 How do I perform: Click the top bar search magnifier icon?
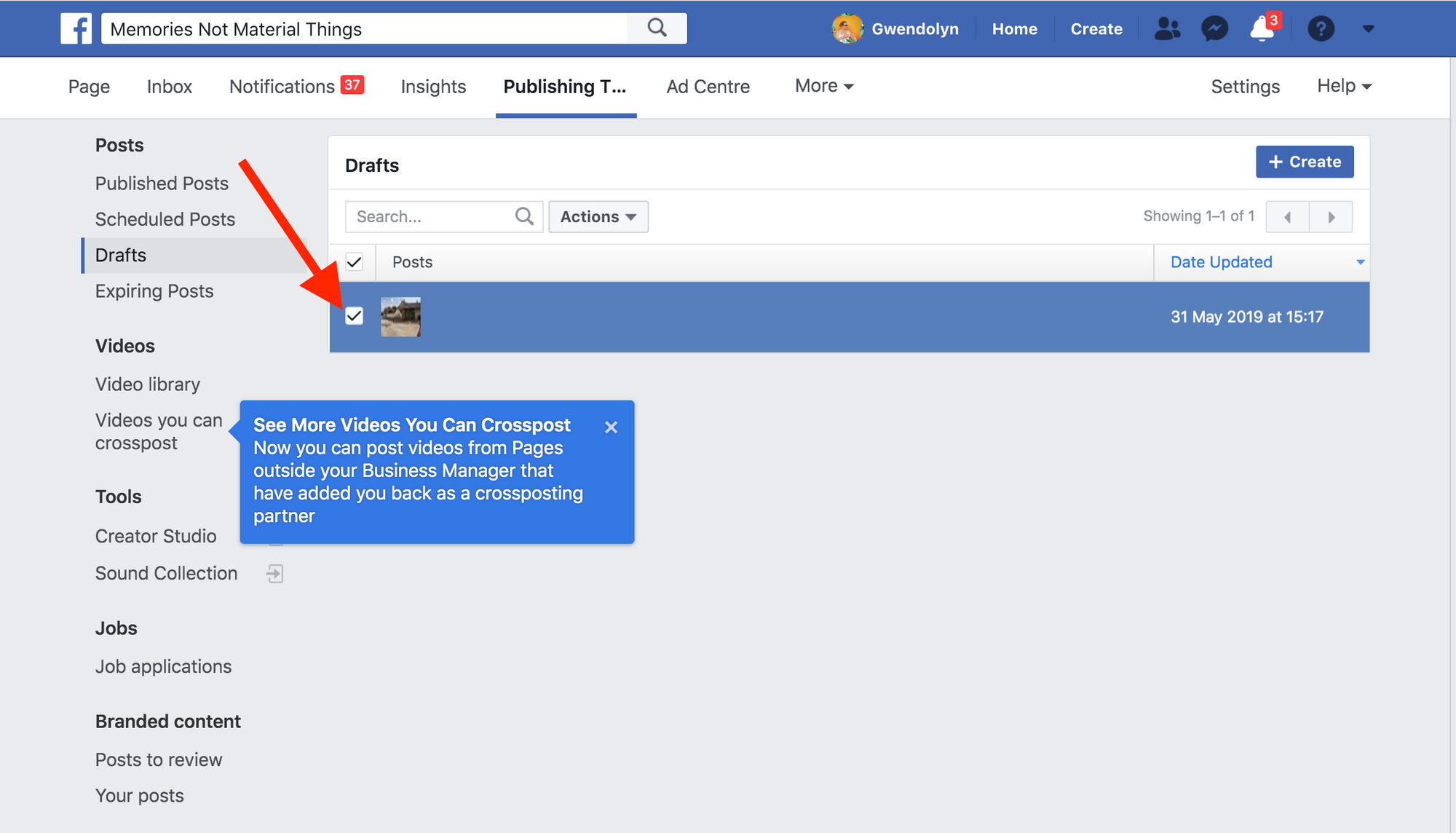pos(657,28)
